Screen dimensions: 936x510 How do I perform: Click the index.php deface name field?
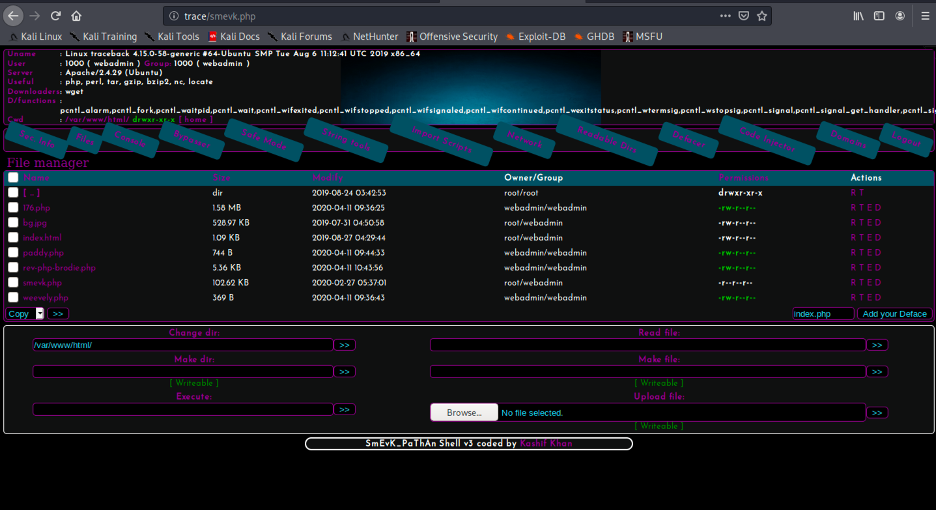[823, 314]
